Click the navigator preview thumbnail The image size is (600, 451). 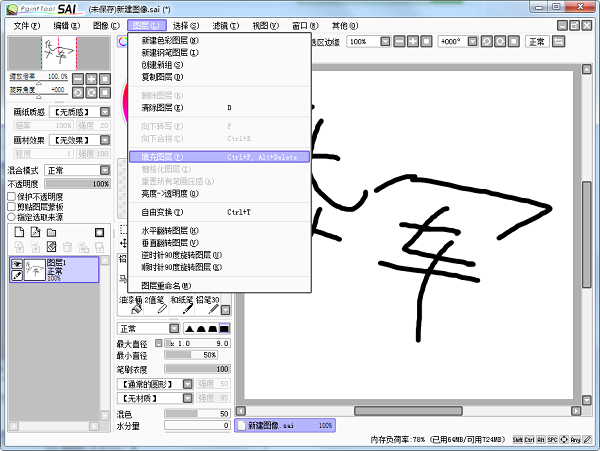tap(59, 53)
